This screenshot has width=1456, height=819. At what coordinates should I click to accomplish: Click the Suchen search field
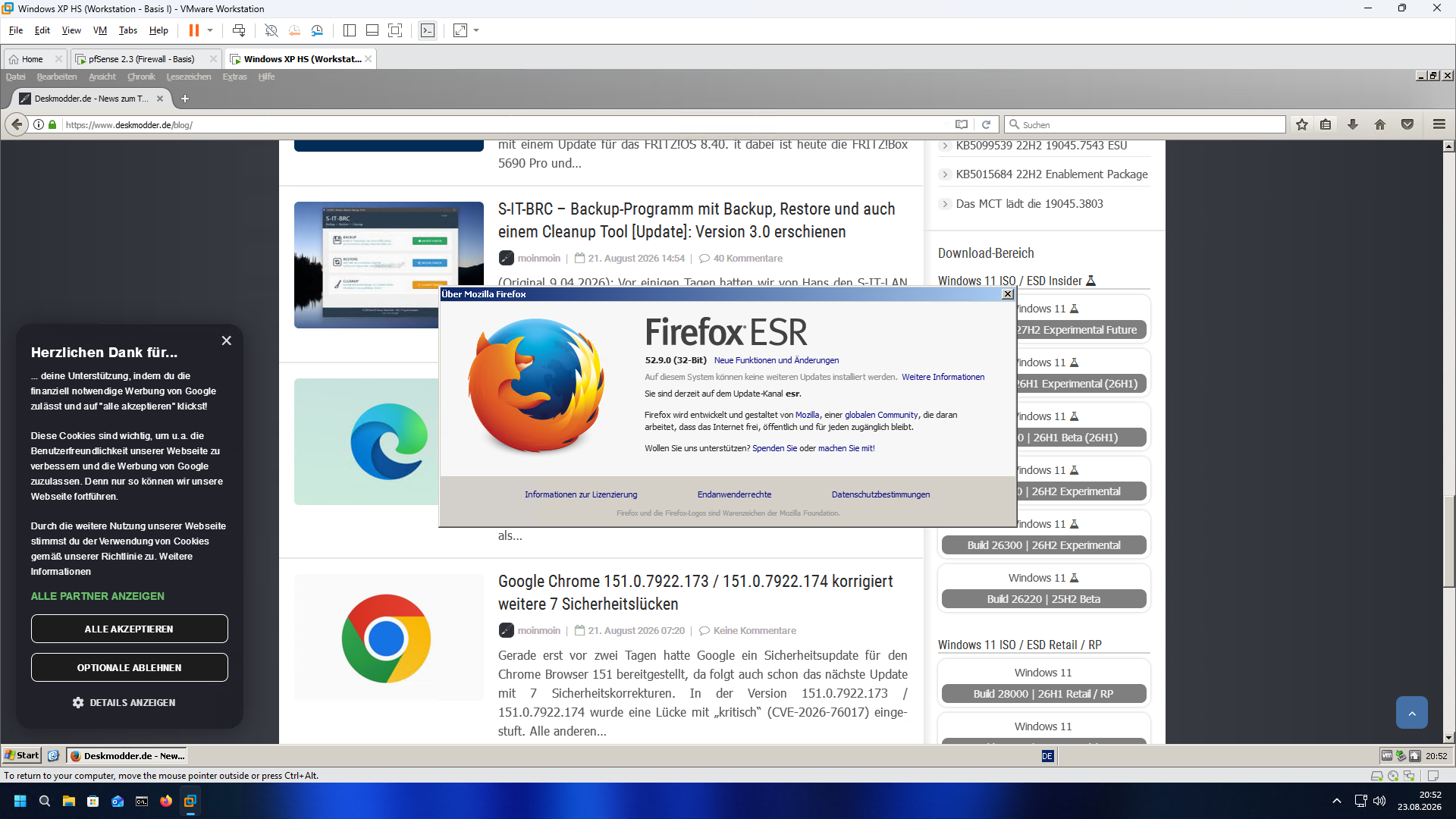(x=1145, y=124)
